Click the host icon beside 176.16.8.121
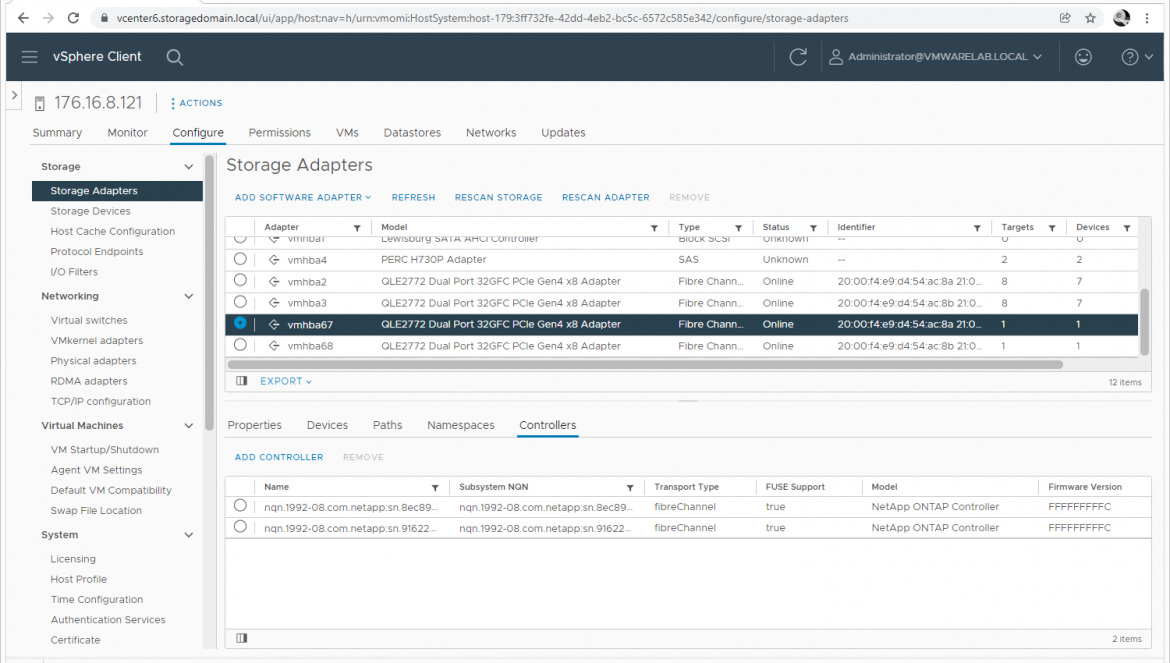 [x=40, y=103]
